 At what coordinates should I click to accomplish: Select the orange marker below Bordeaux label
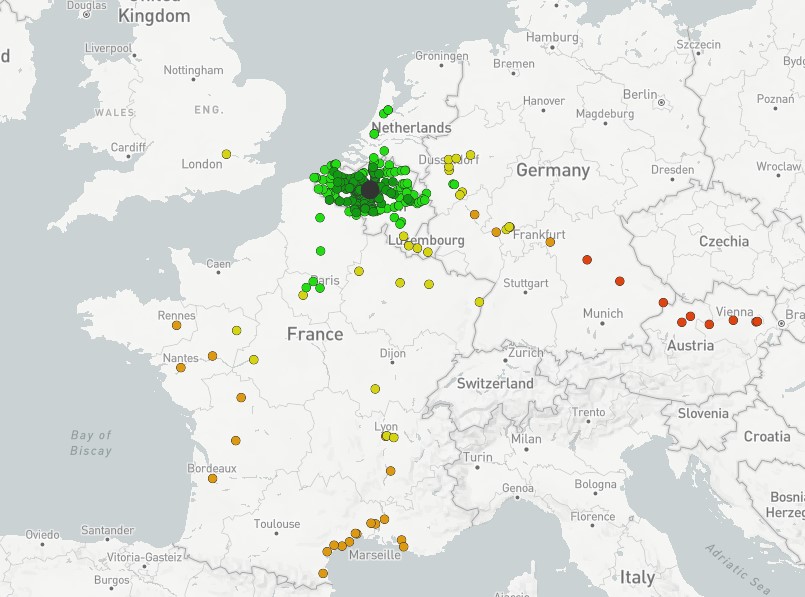click(x=212, y=478)
